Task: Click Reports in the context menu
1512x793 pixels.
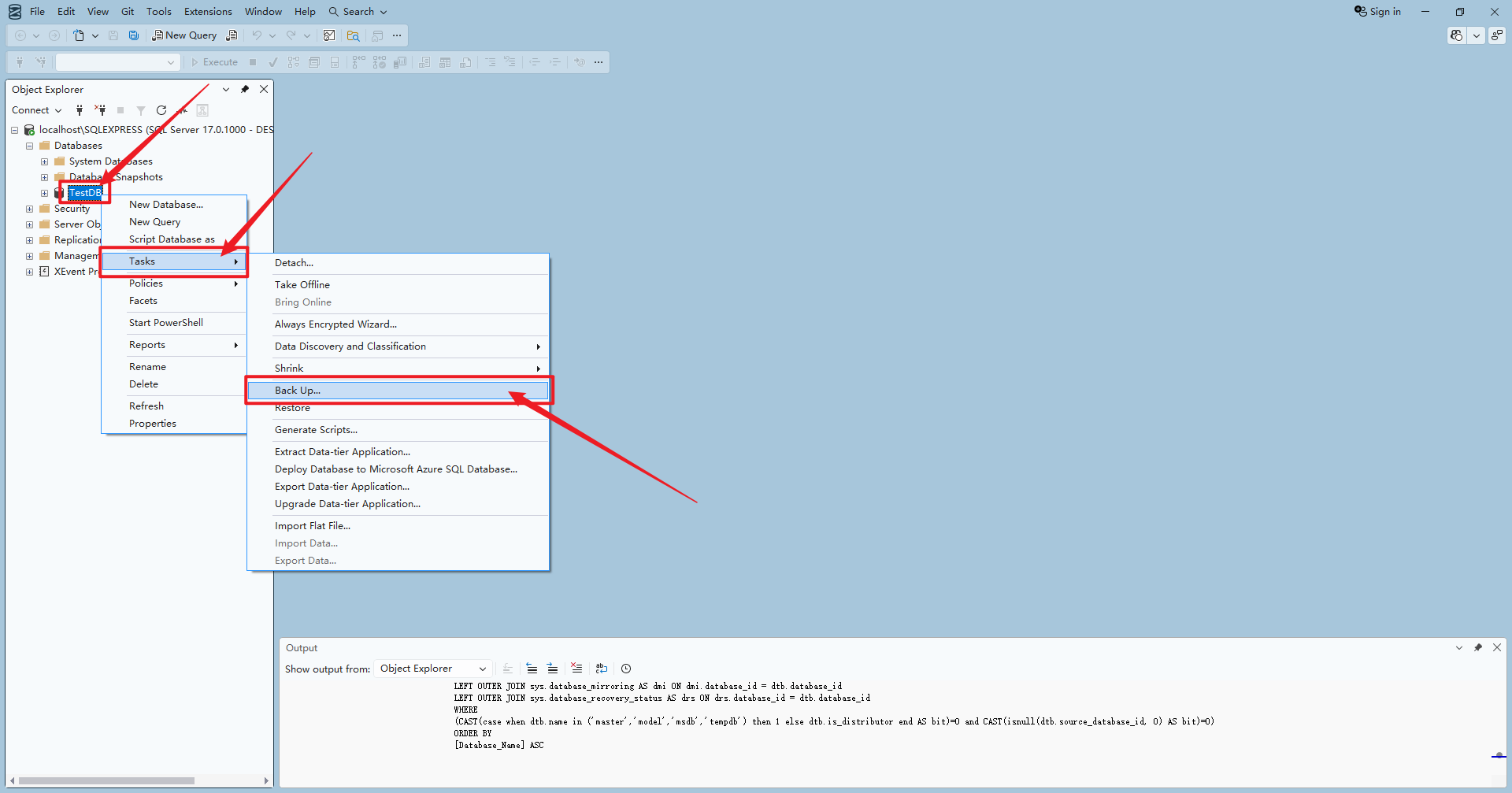Action: pos(175,345)
